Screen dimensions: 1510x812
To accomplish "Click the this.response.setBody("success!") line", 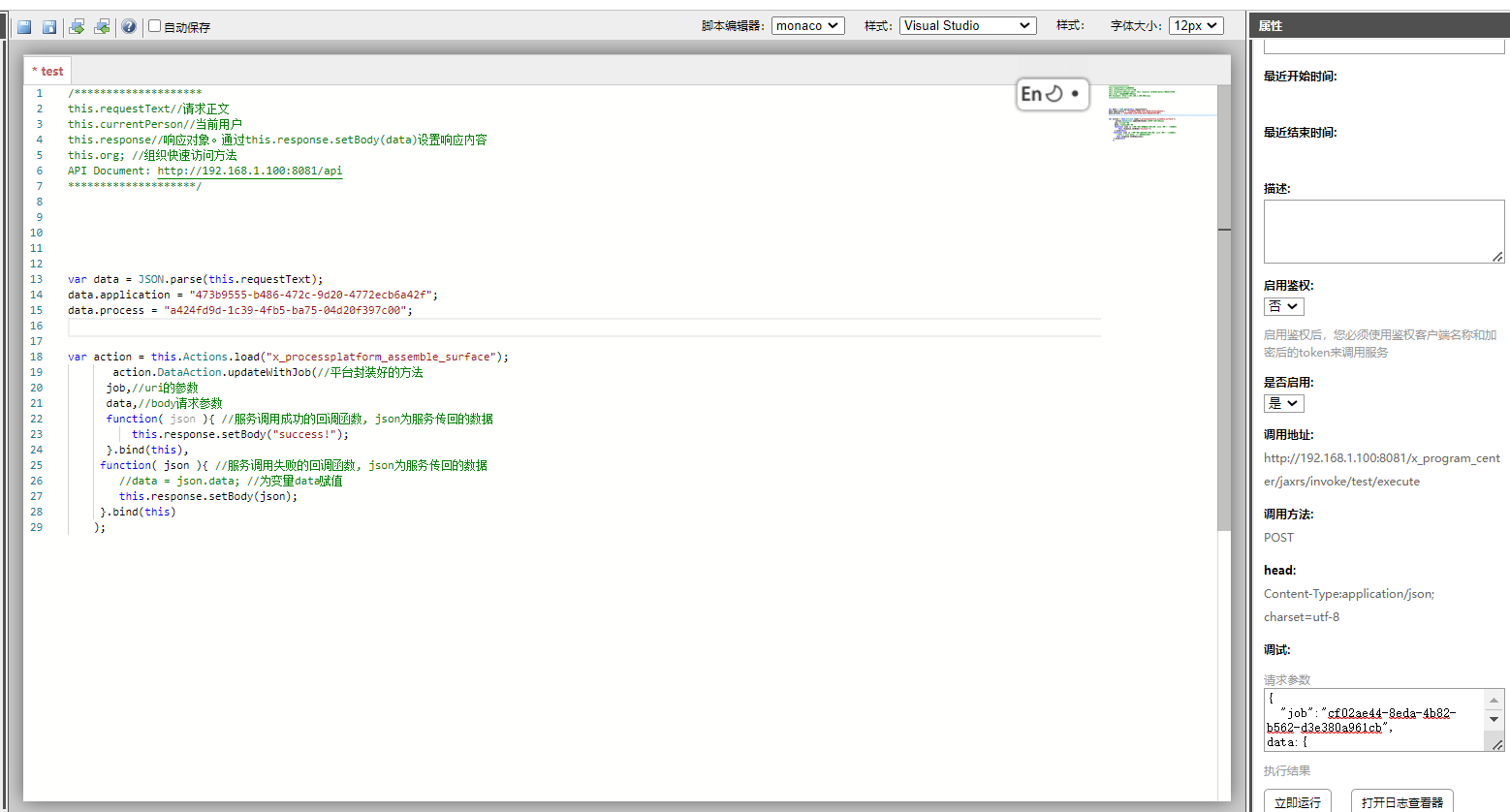I will (240, 434).
